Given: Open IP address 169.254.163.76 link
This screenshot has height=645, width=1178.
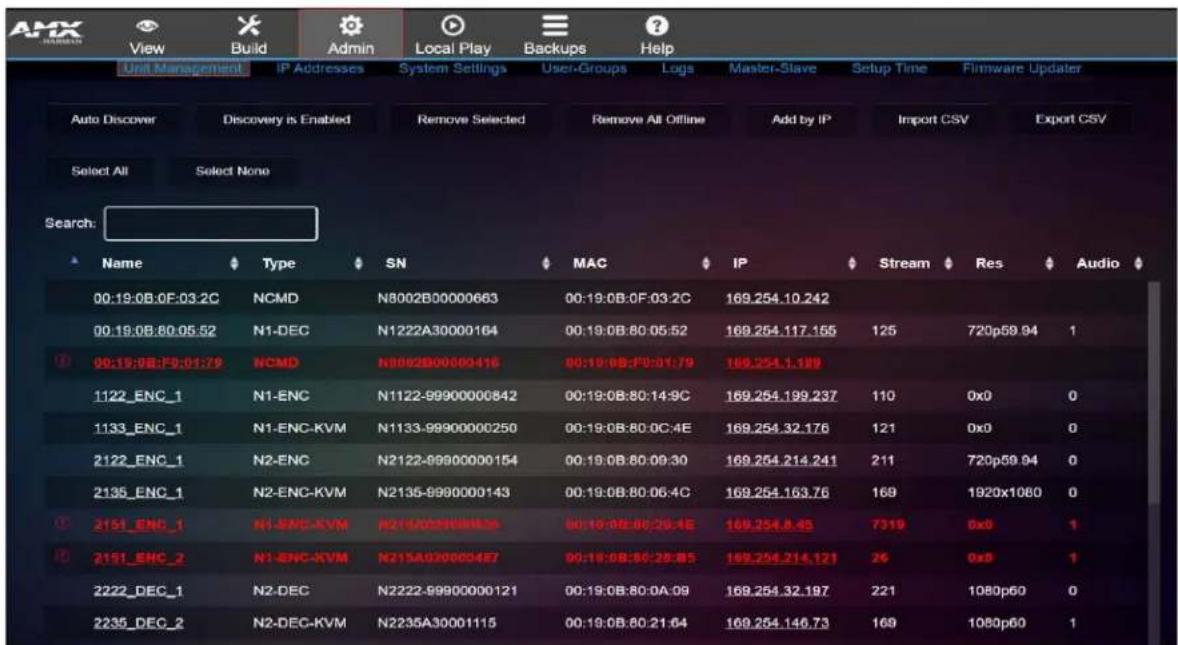Looking at the screenshot, I should tap(778, 493).
